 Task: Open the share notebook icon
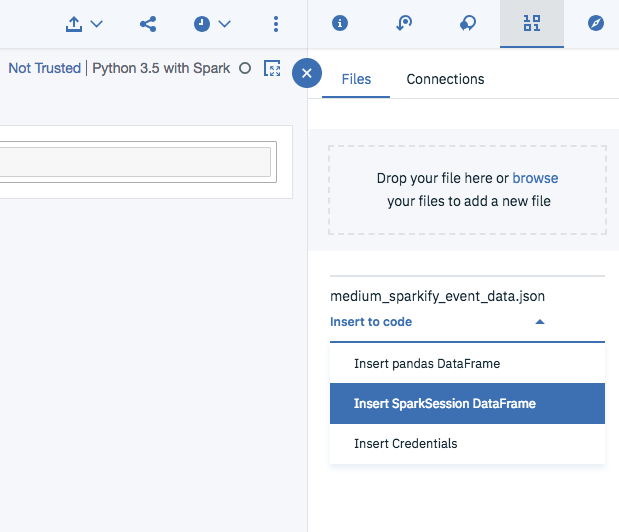[x=148, y=23]
